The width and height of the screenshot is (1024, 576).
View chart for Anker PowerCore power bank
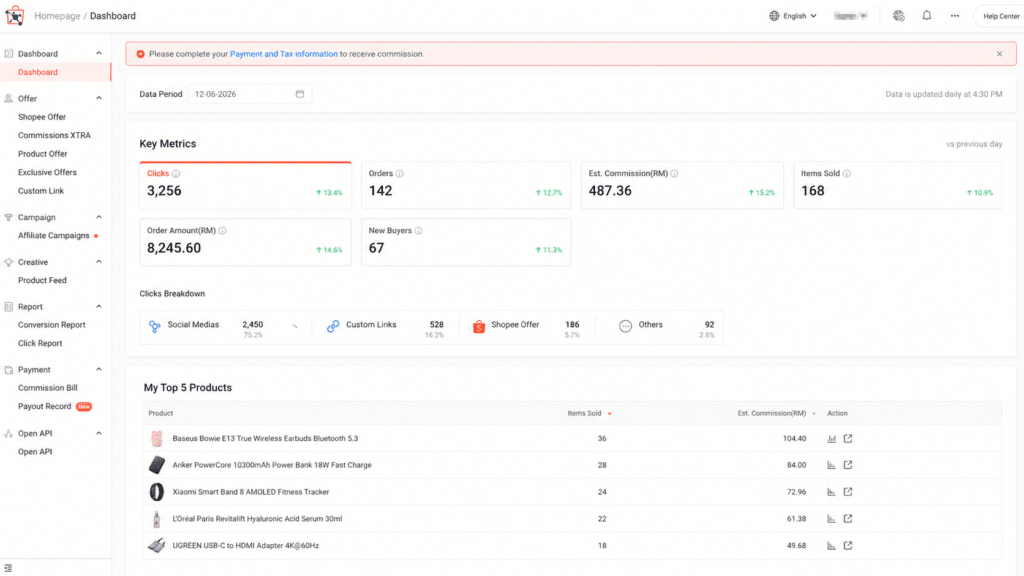(x=831, y=465)
